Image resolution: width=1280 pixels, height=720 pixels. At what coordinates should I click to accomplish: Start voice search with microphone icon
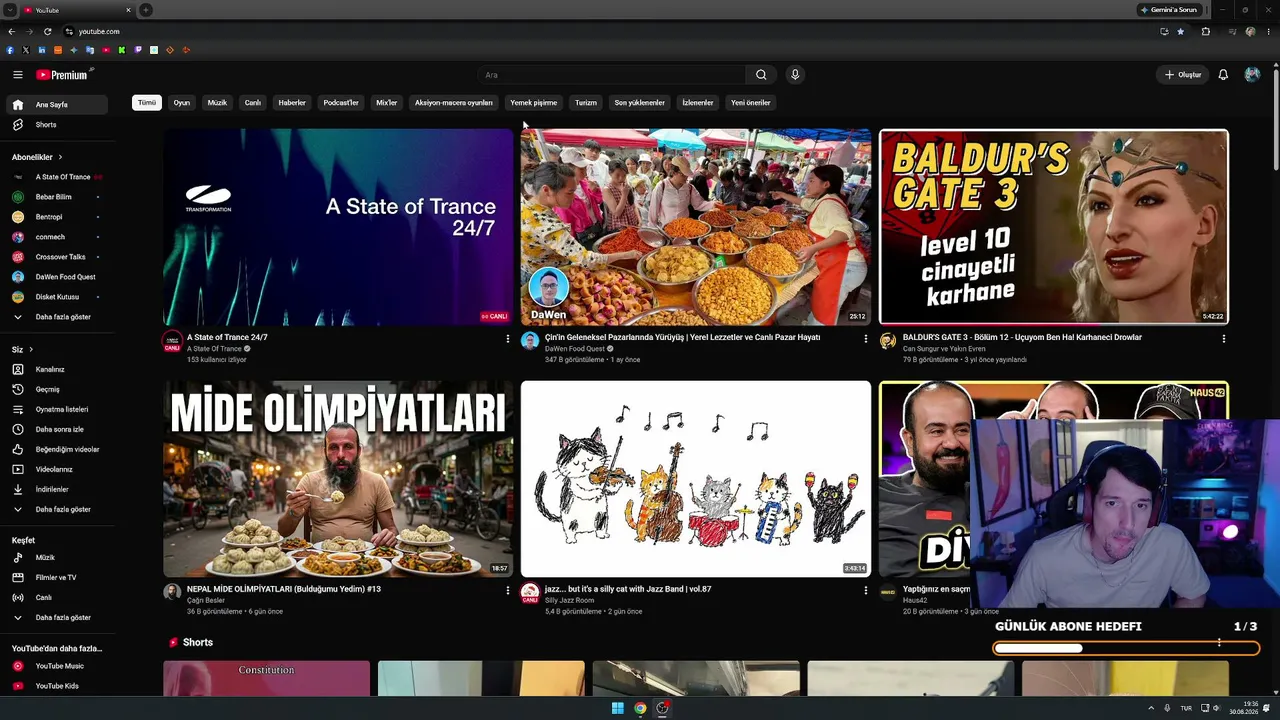coord(795,75)
